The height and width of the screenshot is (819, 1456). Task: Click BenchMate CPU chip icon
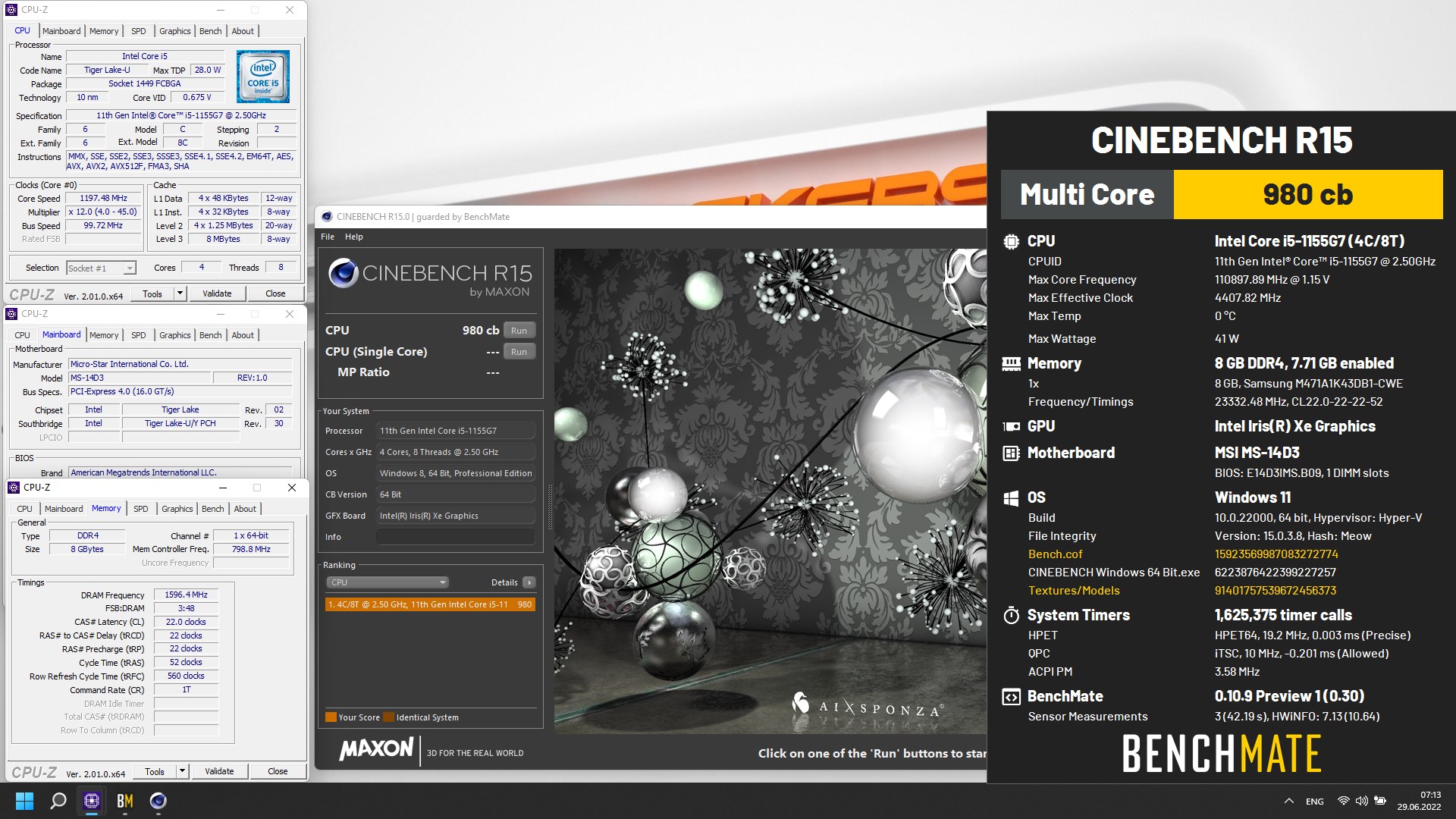tap(1011, 241)
